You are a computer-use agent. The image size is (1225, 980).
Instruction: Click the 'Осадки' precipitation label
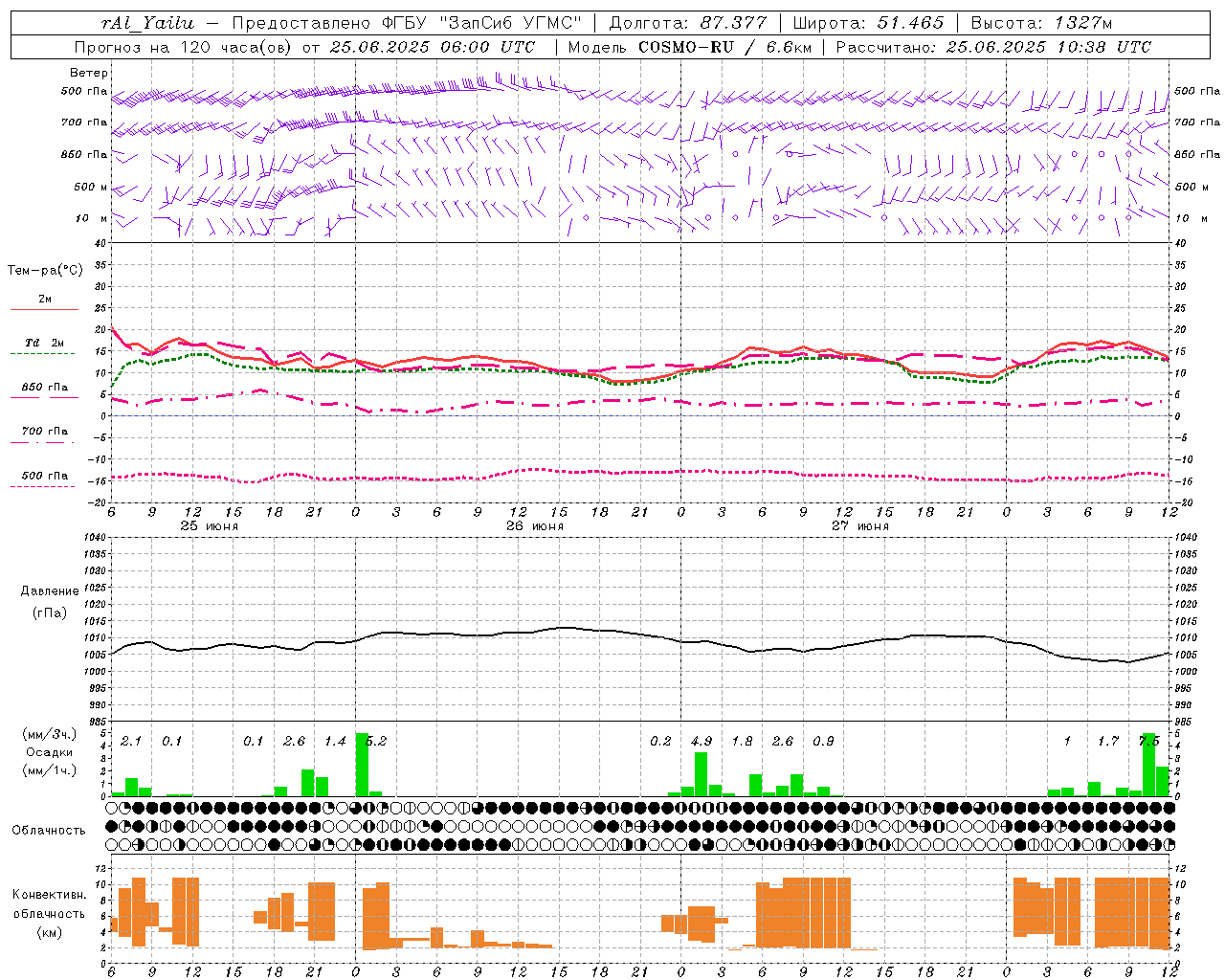(50, 752)
